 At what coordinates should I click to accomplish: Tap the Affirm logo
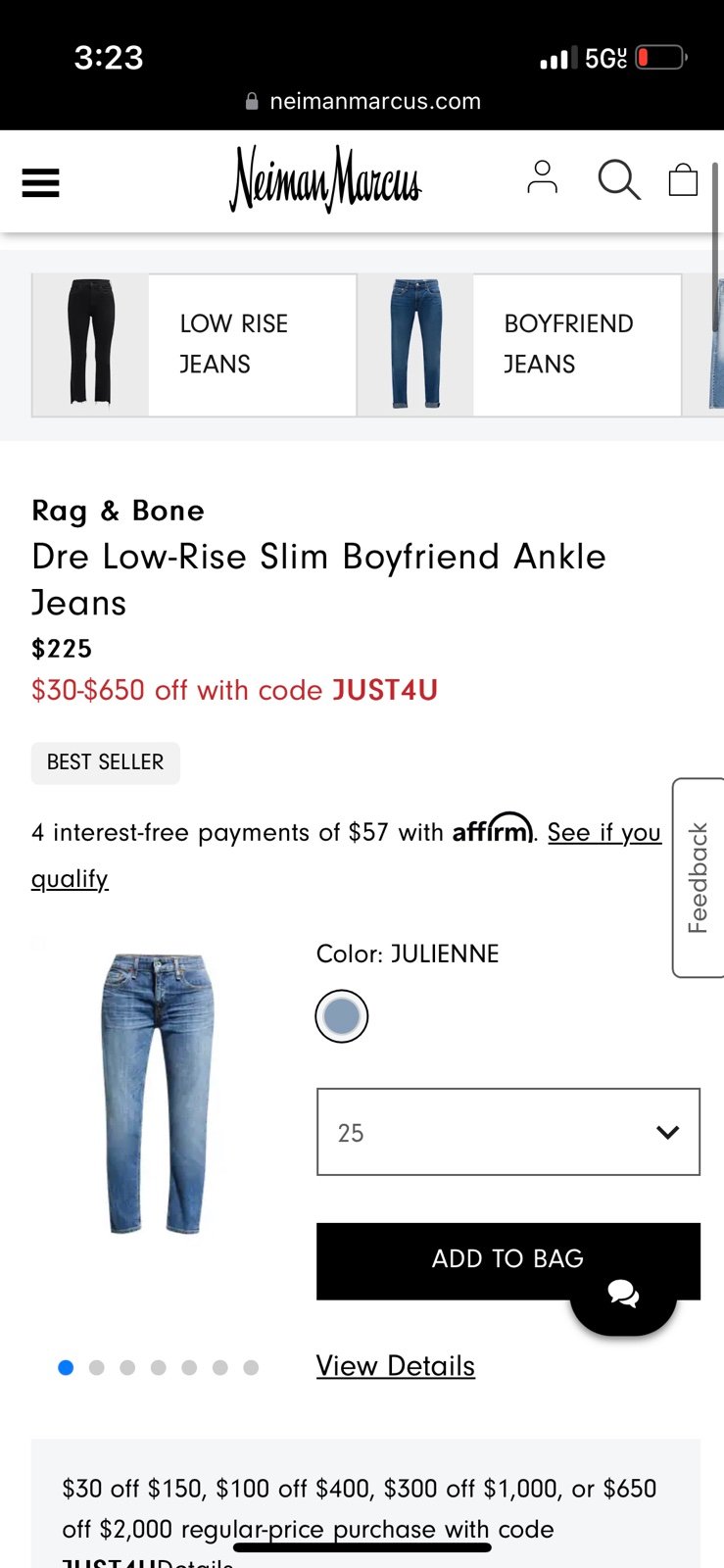click(x=493, y=828)
